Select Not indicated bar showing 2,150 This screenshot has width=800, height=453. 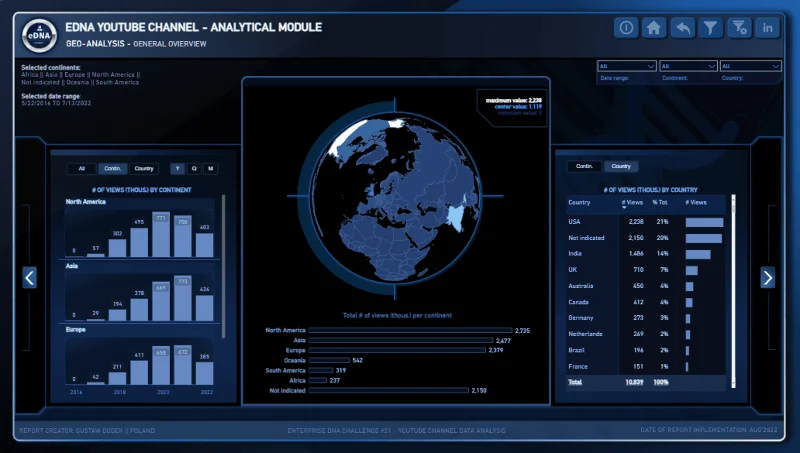[388, 390]
